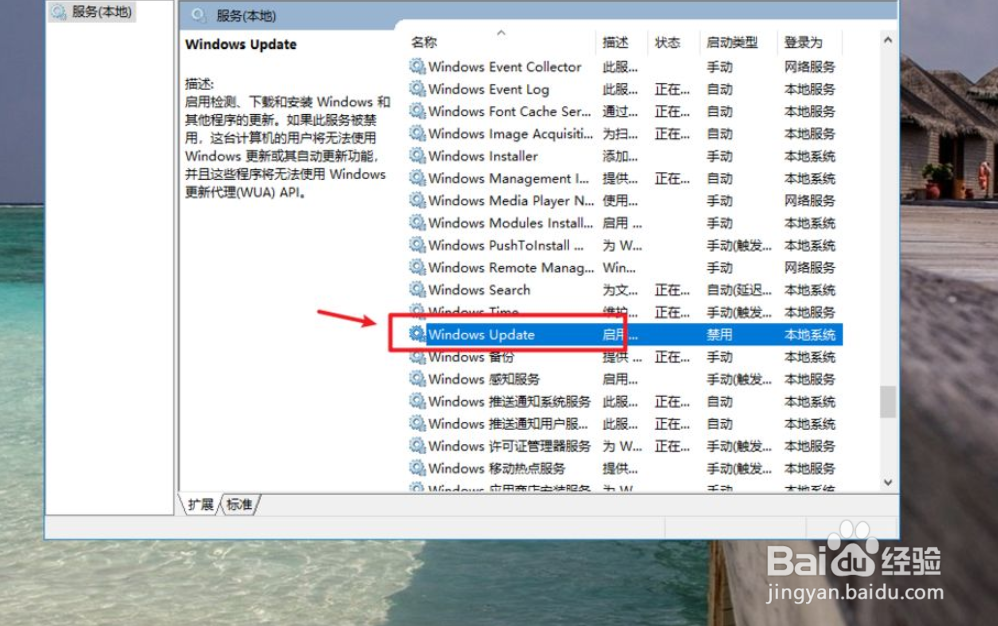This screenshot has height=626, width=998.
Task: Select Windows 感知服务 service name
Action: click(x=484, y=379)
